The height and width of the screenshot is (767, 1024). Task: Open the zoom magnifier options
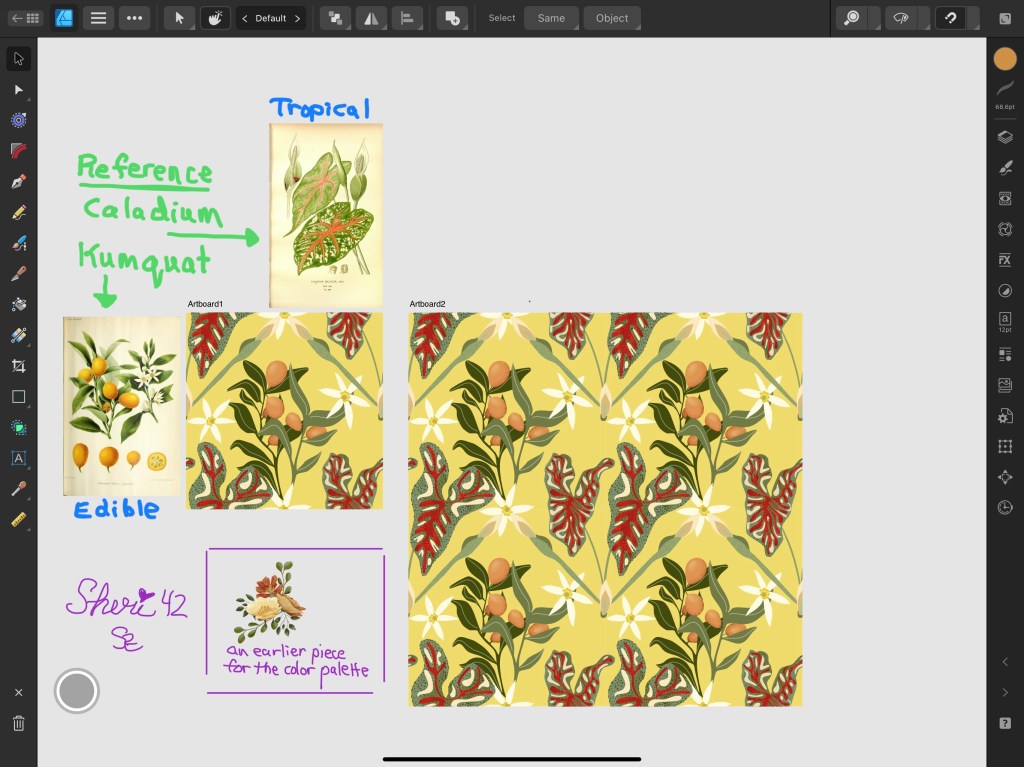coord(852,18)
